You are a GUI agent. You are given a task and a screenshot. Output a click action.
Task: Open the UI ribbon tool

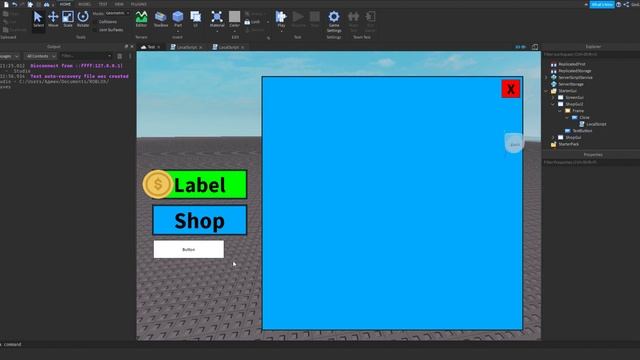196,19
